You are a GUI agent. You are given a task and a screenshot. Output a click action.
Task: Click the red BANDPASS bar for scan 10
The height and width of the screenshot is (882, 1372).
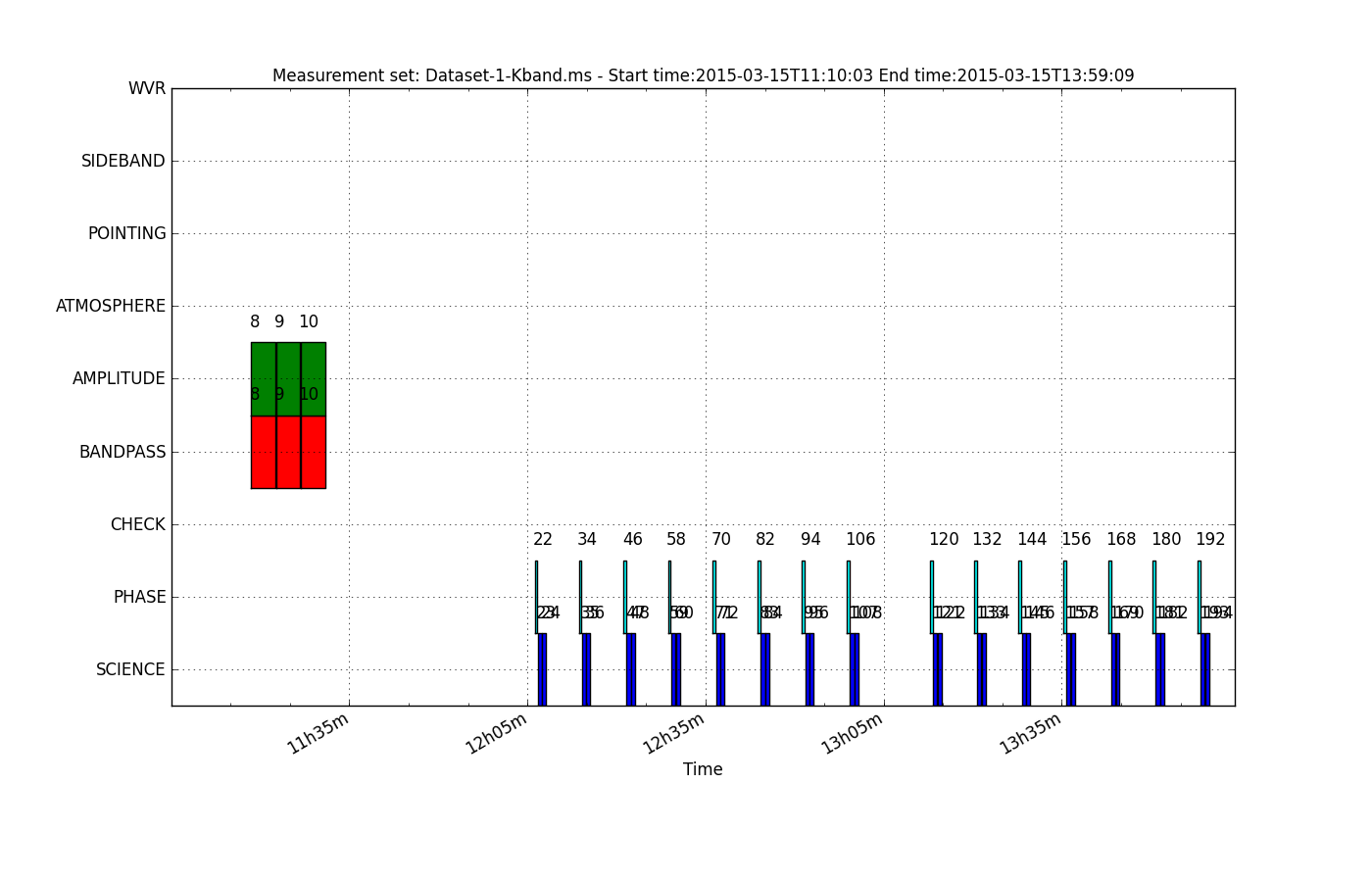[314, 452]
